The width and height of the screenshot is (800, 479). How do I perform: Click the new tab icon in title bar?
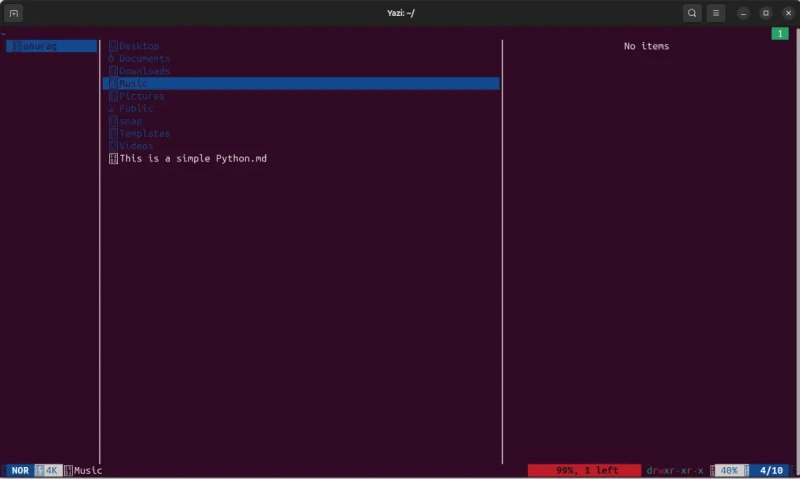pos(14,13)
